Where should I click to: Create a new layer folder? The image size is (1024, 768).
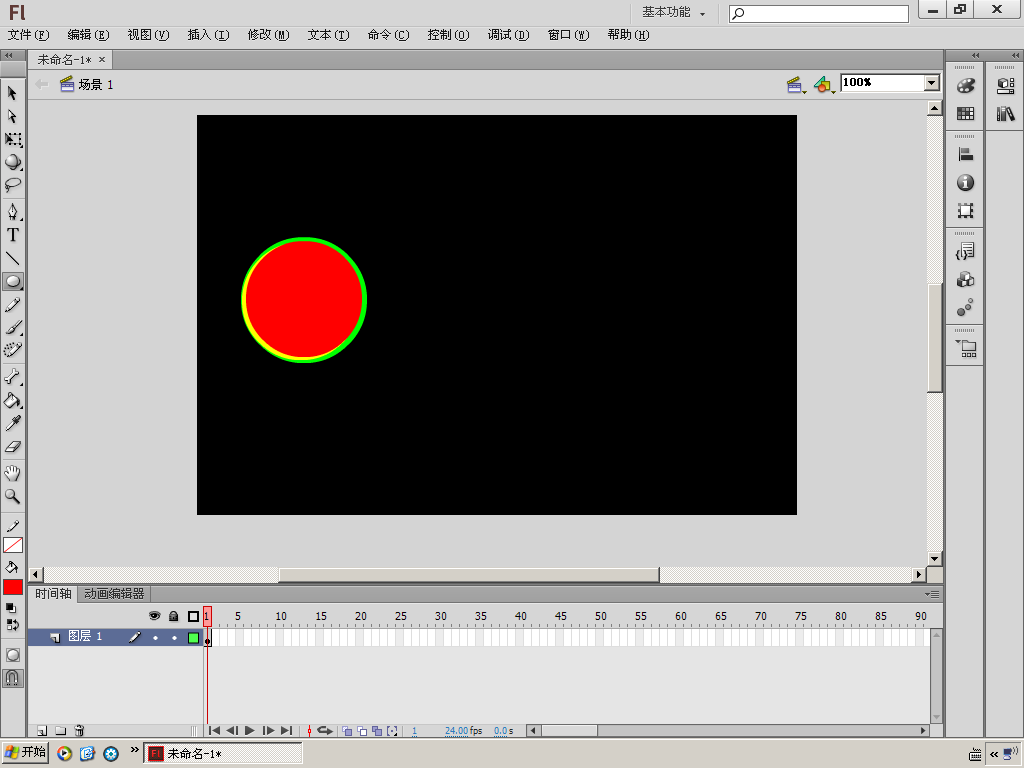[60, 731]
